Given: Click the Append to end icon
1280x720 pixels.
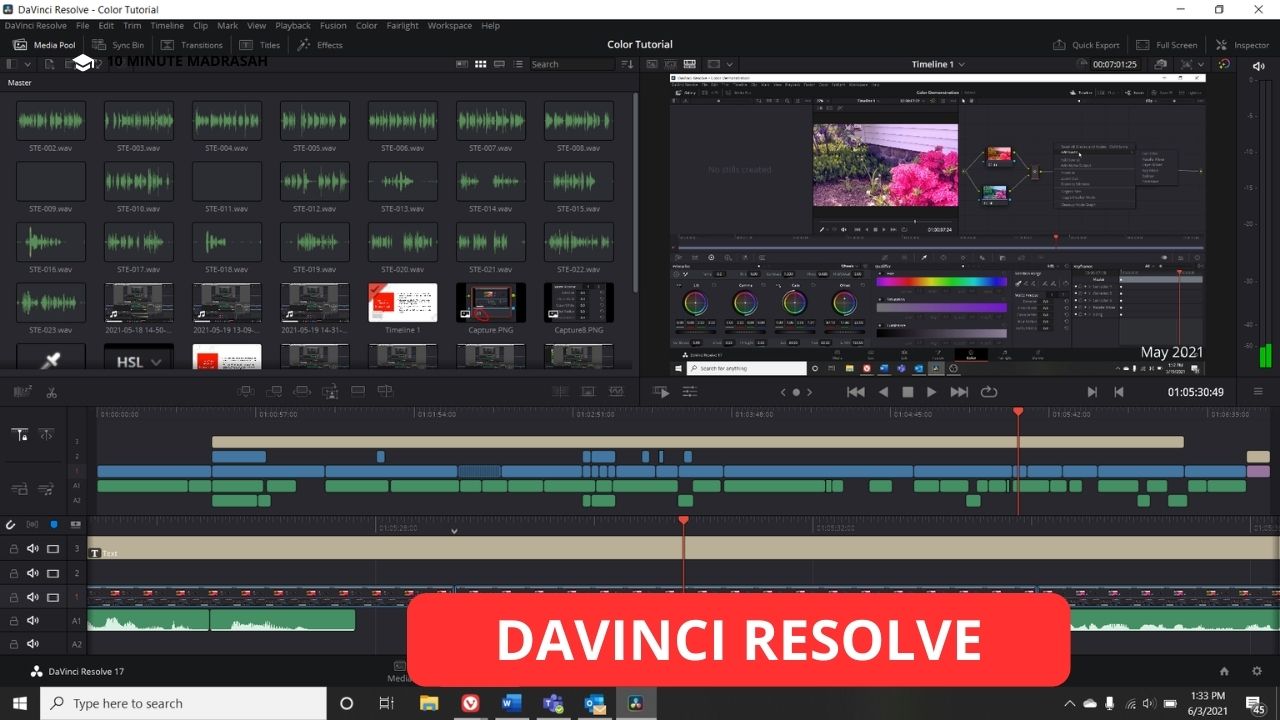Looking at the screenshot, I should click(274, 392).
